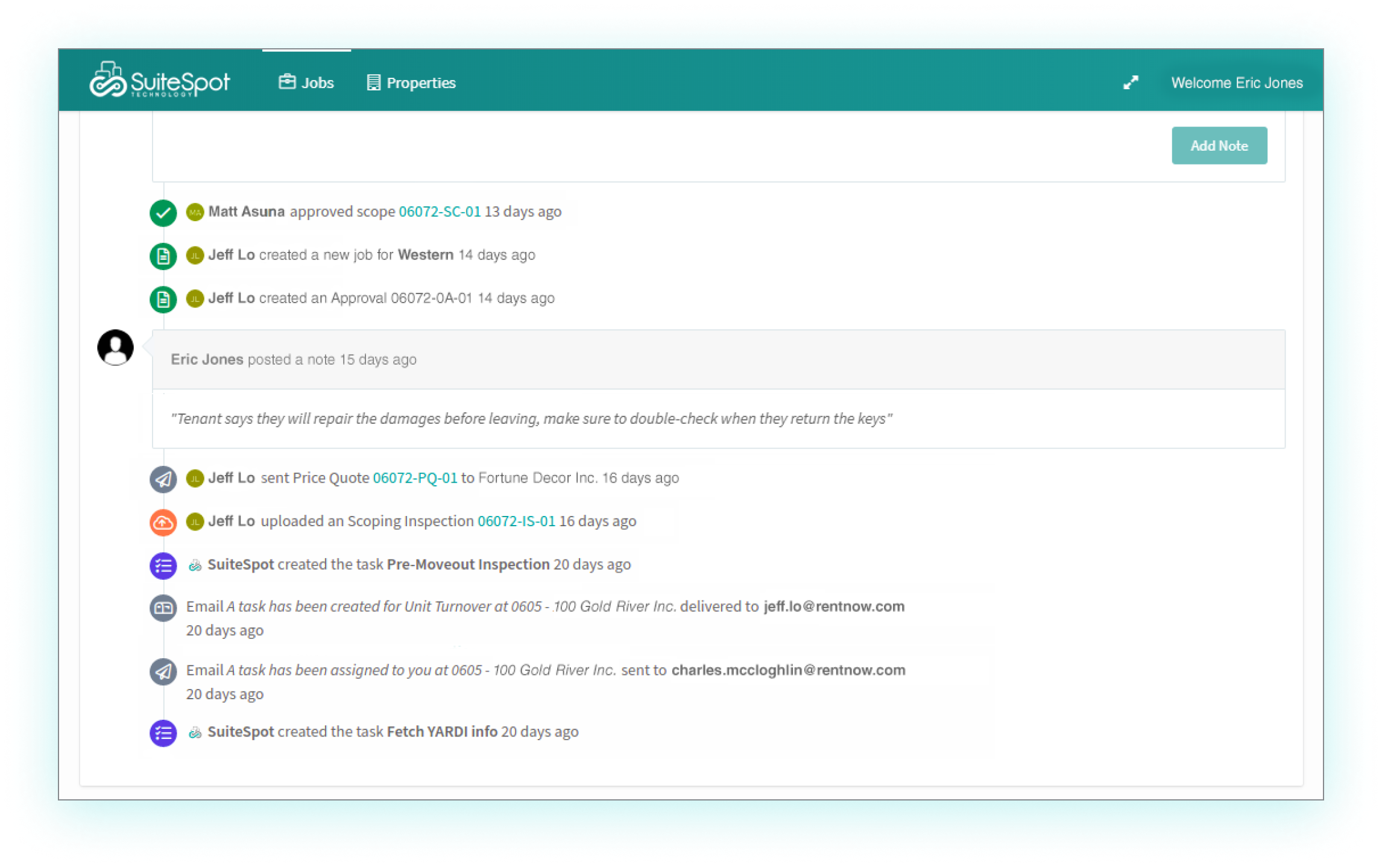Switch to the Jobs tab
Image resolution: width=1382 pixels, height=868 pixels.
(x=306, y=83)
